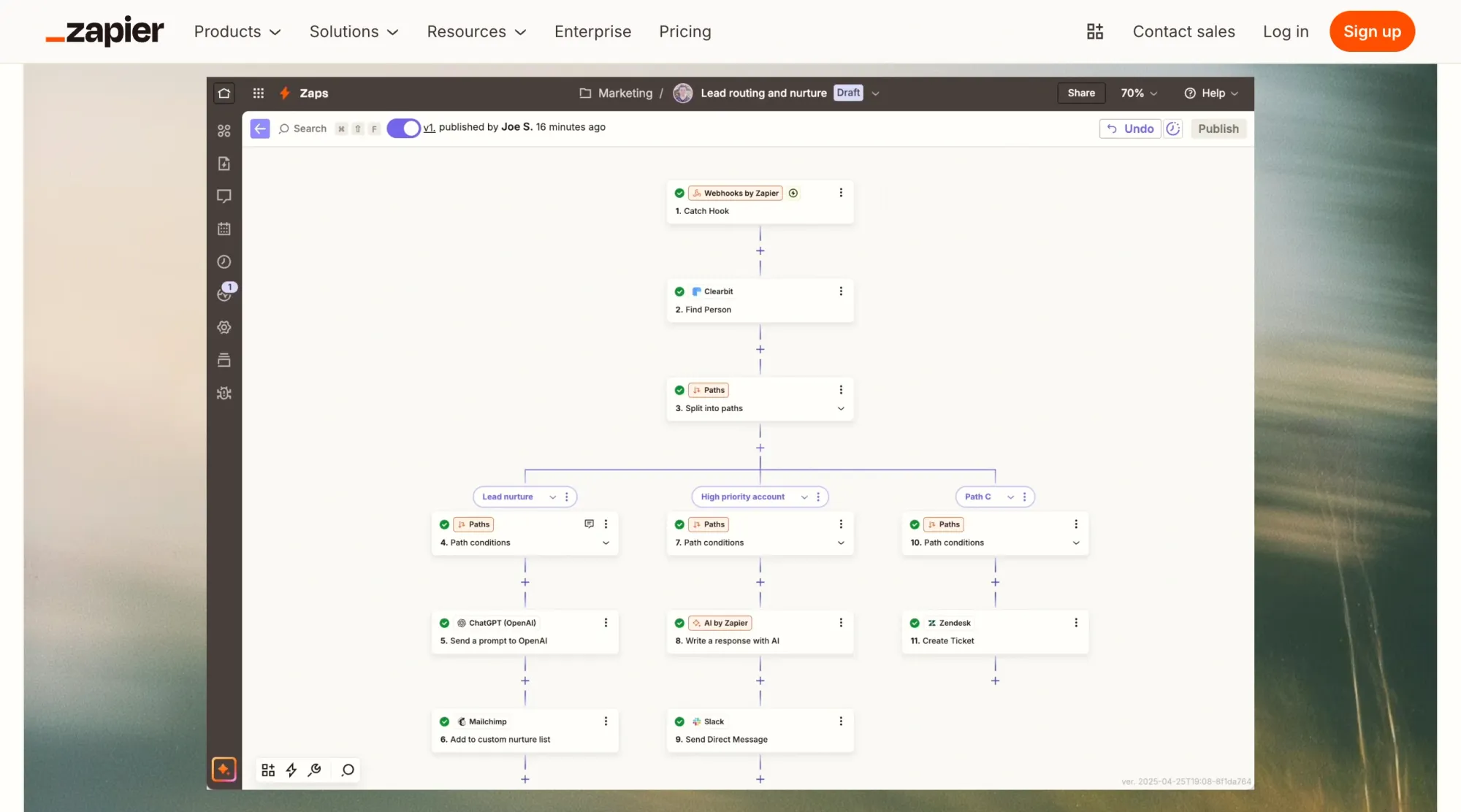1461x812 pixels.
Task: Click Log in
Action: pyautogui.click(x=1286, y=31)
